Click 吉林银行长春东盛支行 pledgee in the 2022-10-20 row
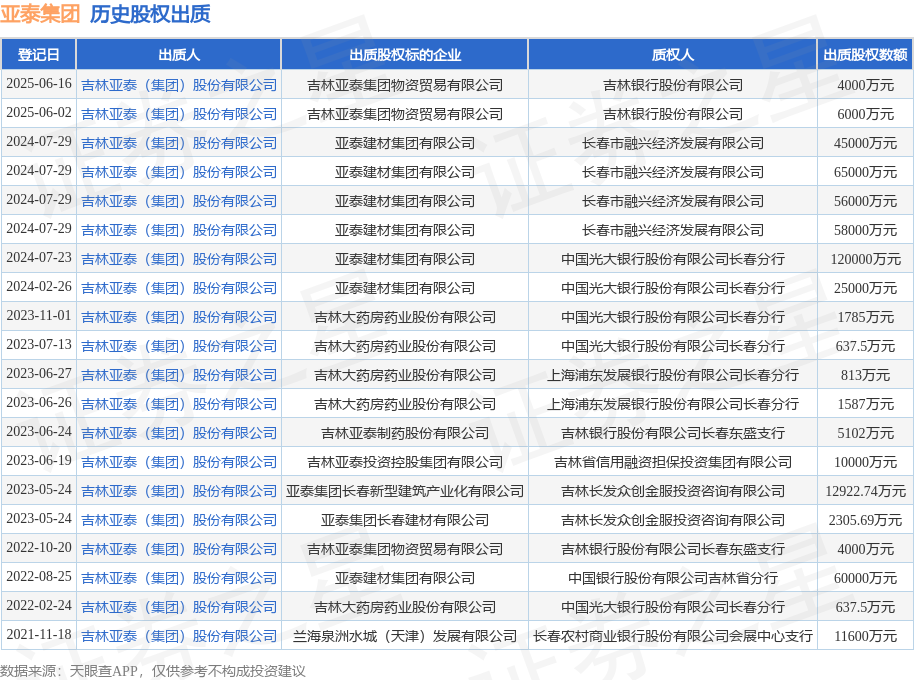The image size is (914, 680). pyautogui.click(x=673, y=549)
